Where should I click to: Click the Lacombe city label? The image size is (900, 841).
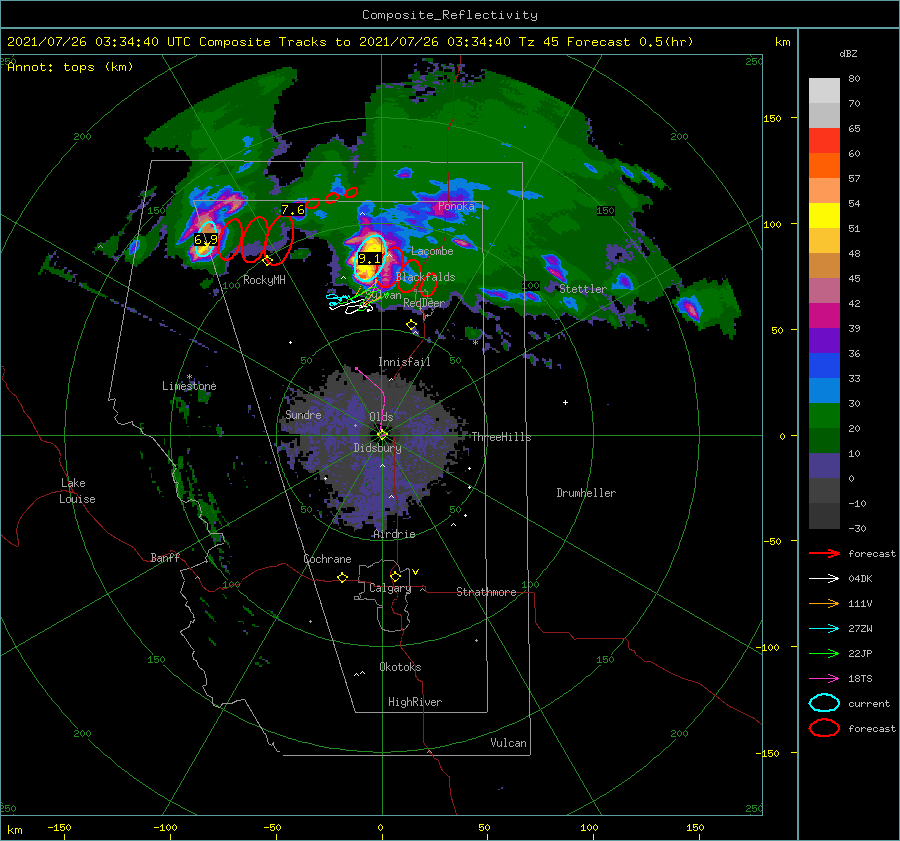click(x=432, y=251)
